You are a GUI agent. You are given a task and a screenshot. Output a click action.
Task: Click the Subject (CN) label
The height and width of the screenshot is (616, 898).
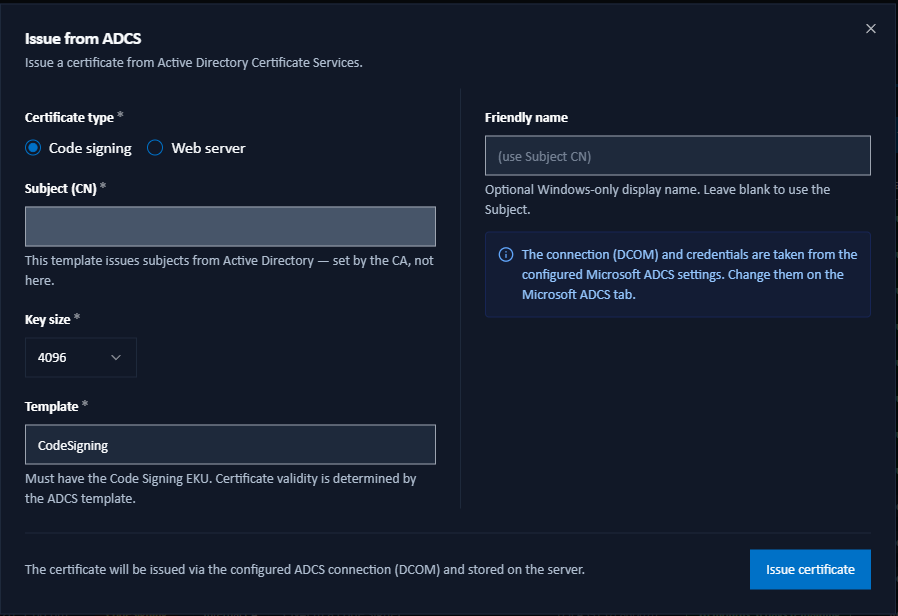click(61, 188)
